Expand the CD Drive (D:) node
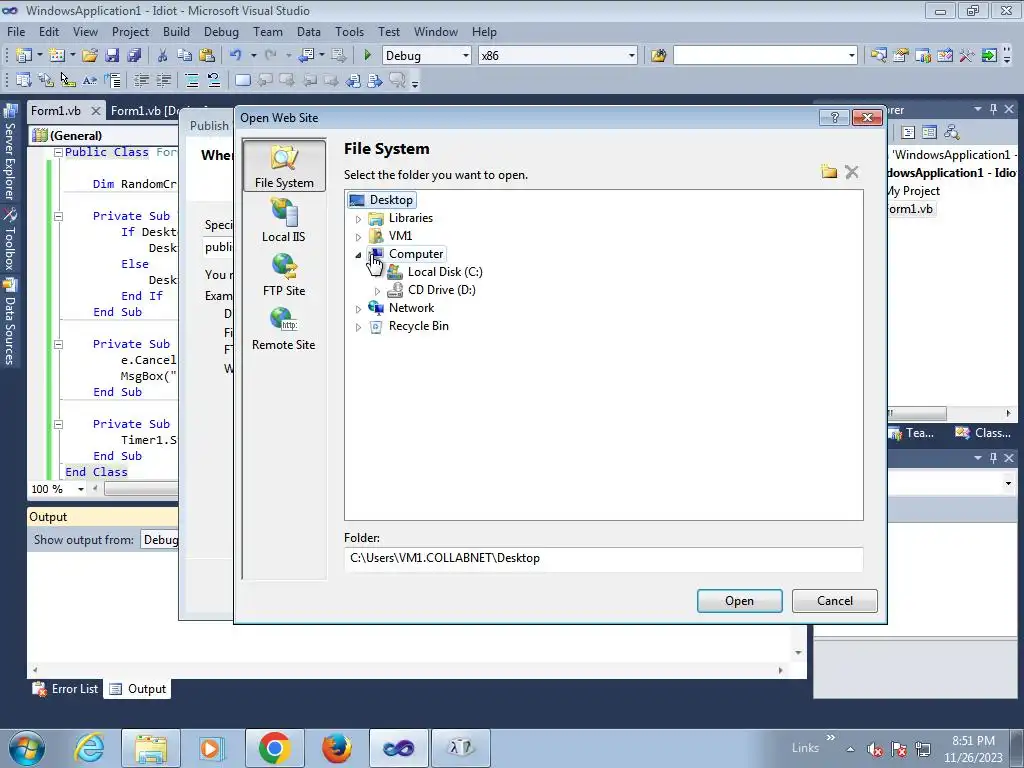 pyautogui.click(x=377, y=291)
